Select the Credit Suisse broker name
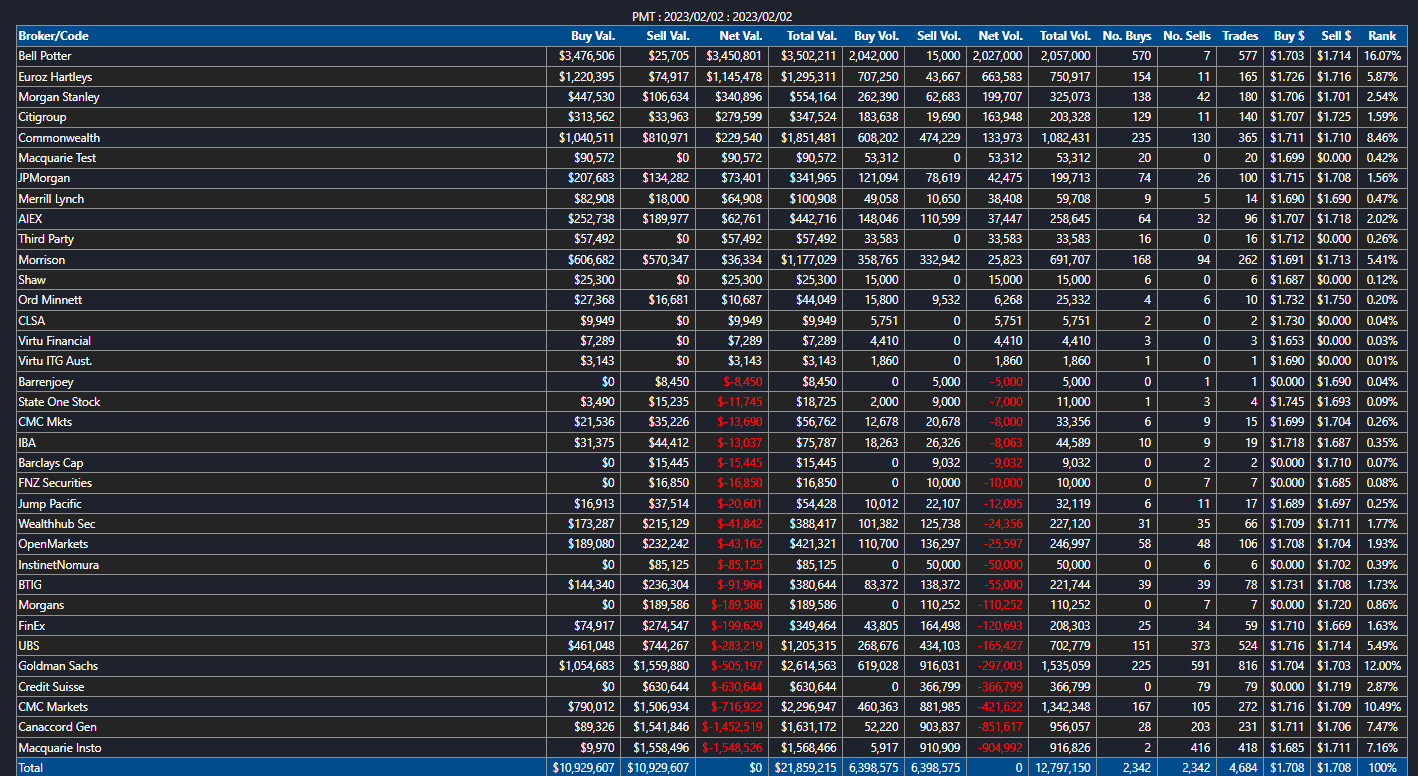 click(52, 687)
